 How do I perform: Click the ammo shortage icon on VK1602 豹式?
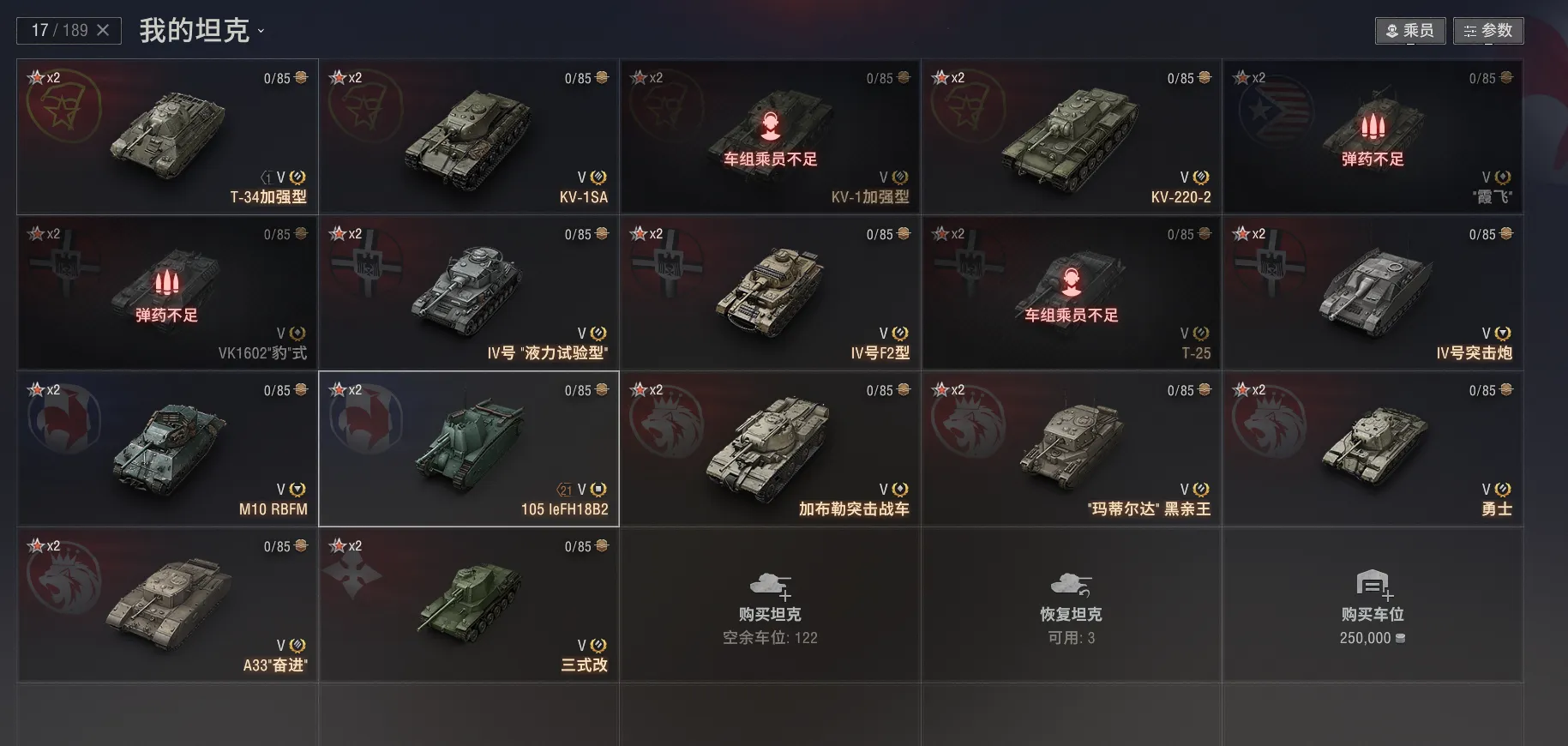166,282
